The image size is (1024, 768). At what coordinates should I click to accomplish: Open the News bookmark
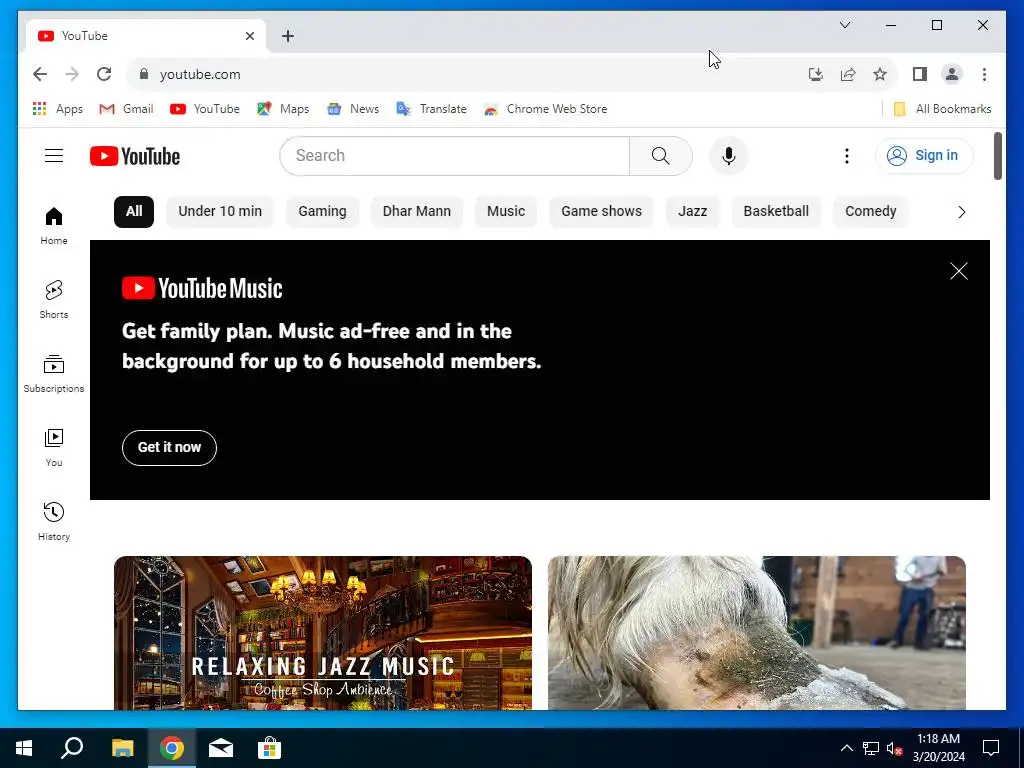353,109
